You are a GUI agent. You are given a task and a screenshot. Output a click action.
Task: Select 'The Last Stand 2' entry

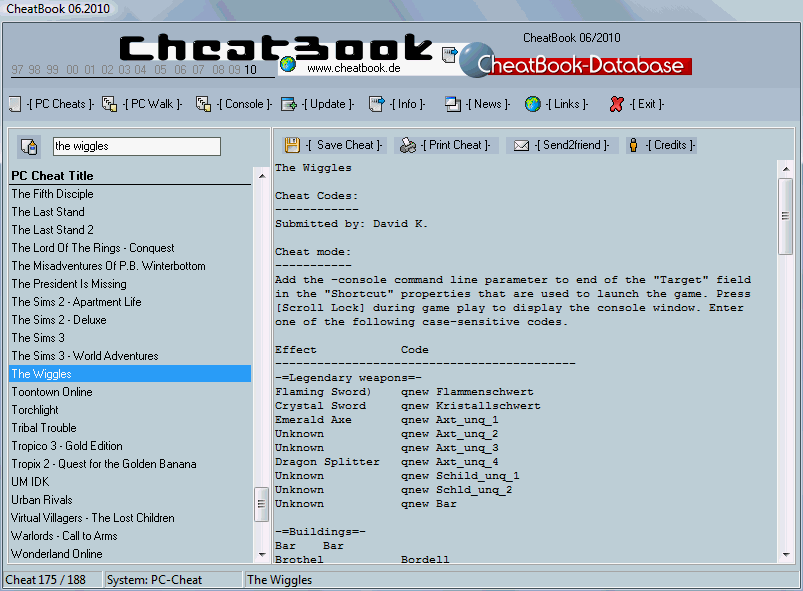pyautogui.click(x=53, y=230)
